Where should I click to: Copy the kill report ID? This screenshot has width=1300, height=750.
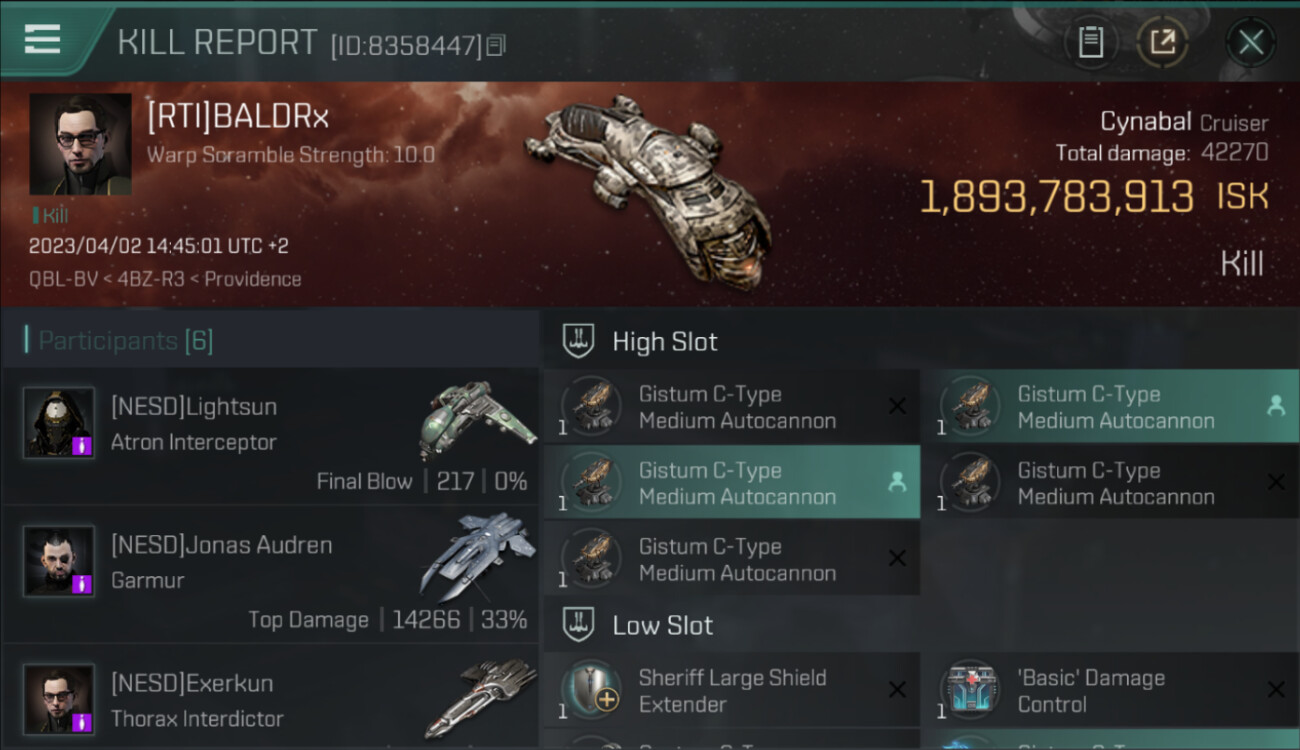point(497,45)
